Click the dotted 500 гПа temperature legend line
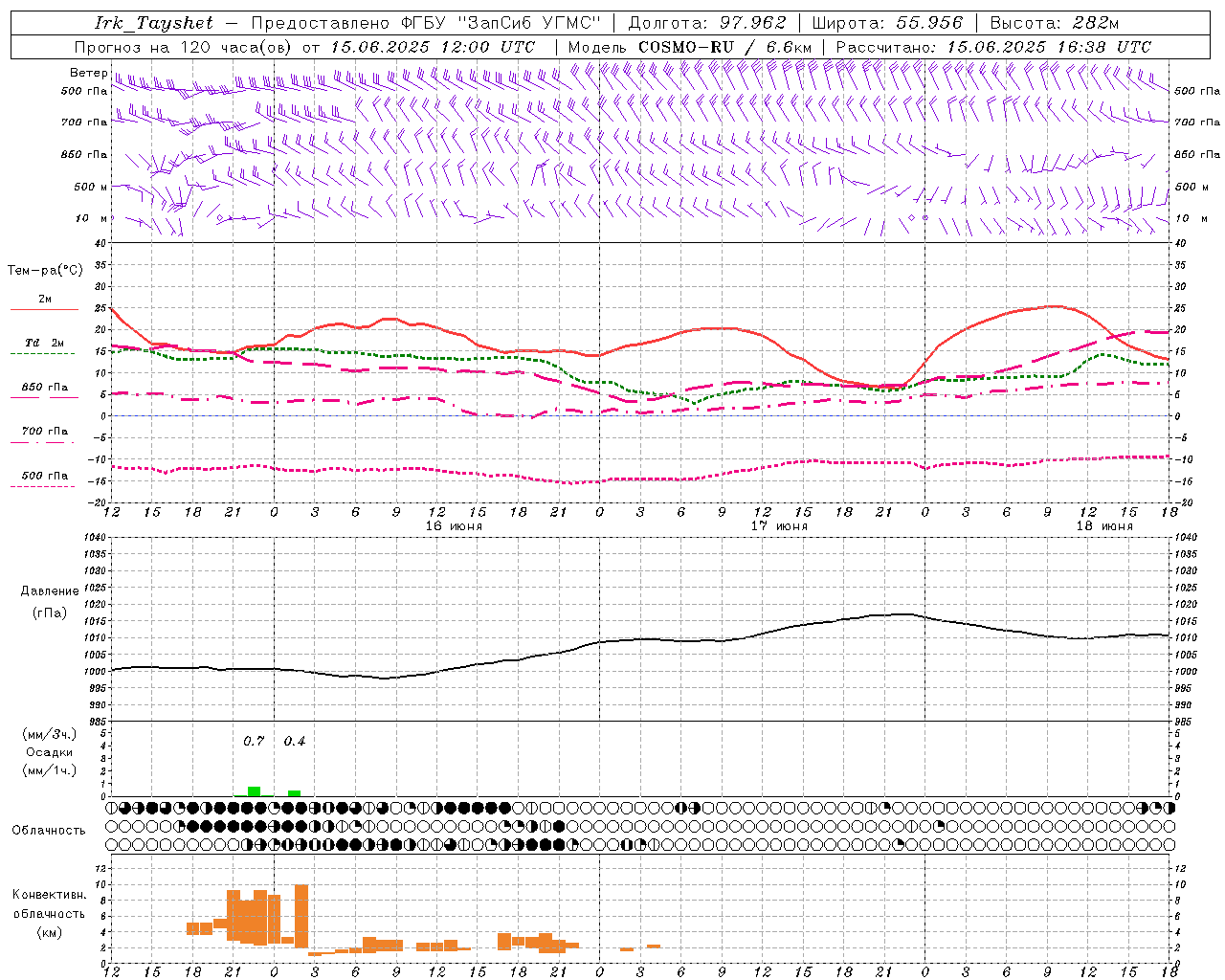 click(x=44, y=486)
